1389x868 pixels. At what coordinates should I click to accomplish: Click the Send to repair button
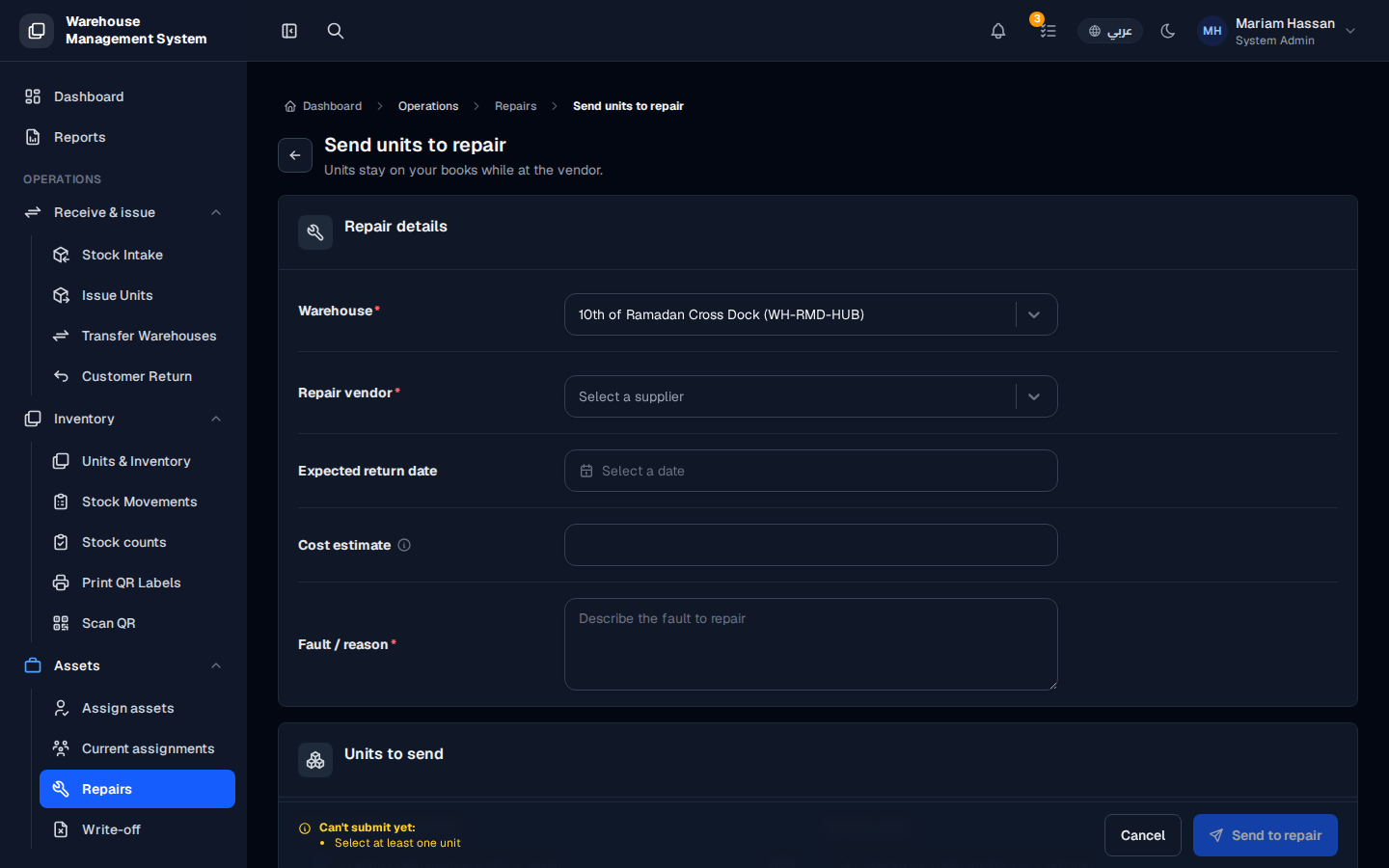coord(1266,835)
